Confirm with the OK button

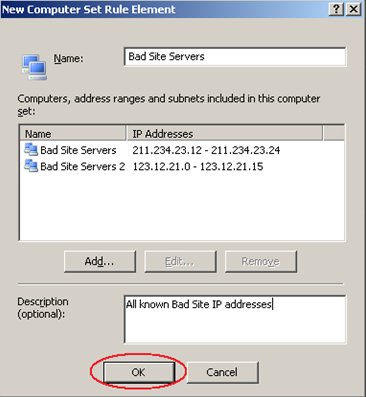tap(139, 372)
